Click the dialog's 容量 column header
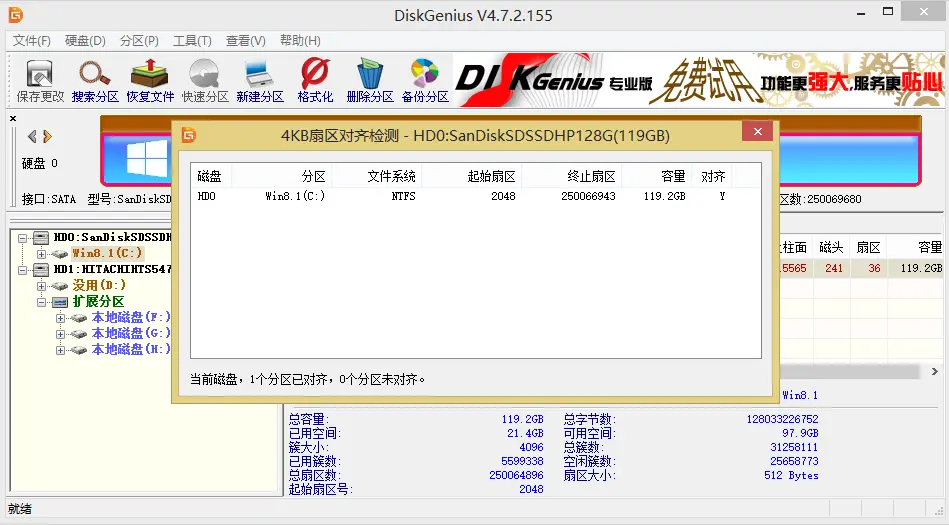The image size is (949, 525). click(x=656, y=176)
